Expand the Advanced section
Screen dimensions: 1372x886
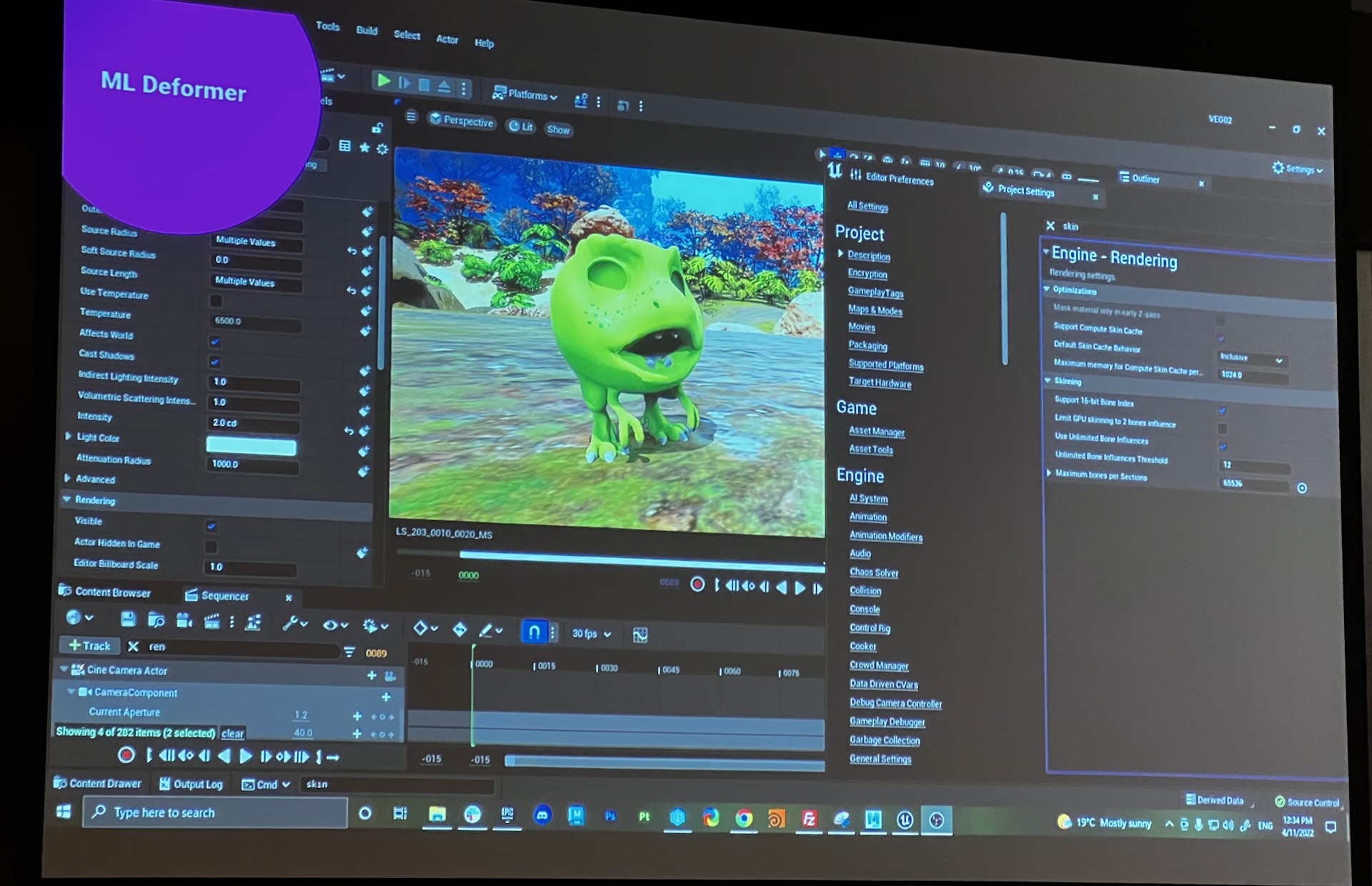[x=68, y=478]
